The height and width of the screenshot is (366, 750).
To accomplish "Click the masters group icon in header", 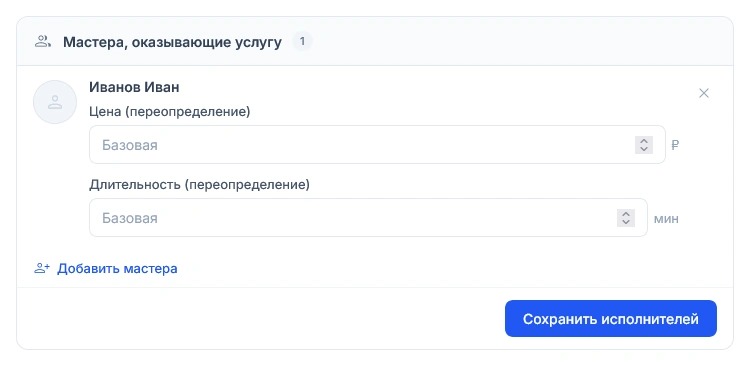I will pyautogui.click(x=43, y=42).
